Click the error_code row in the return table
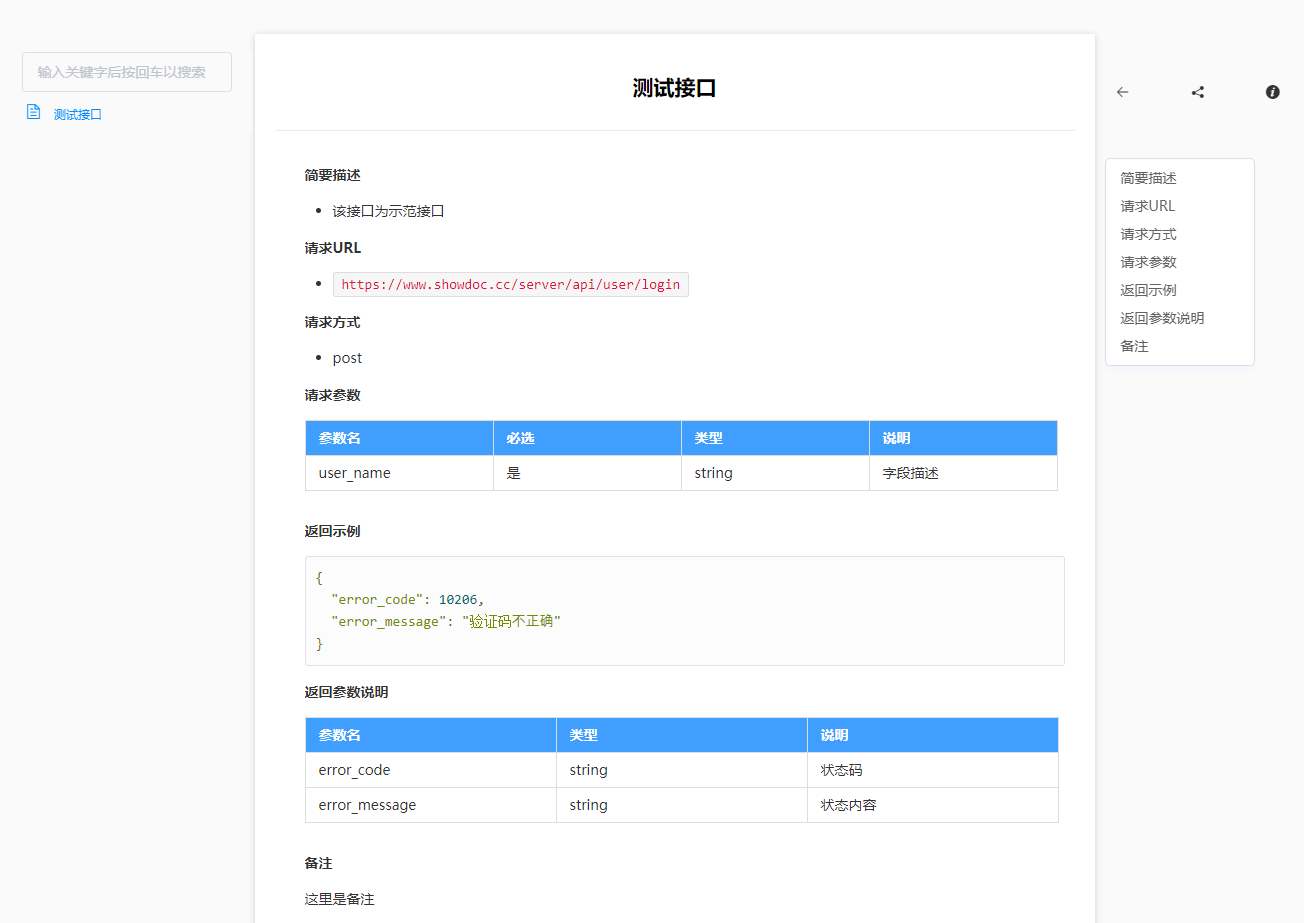Viewport: 1304px width, 923px height. pos(354,769)
